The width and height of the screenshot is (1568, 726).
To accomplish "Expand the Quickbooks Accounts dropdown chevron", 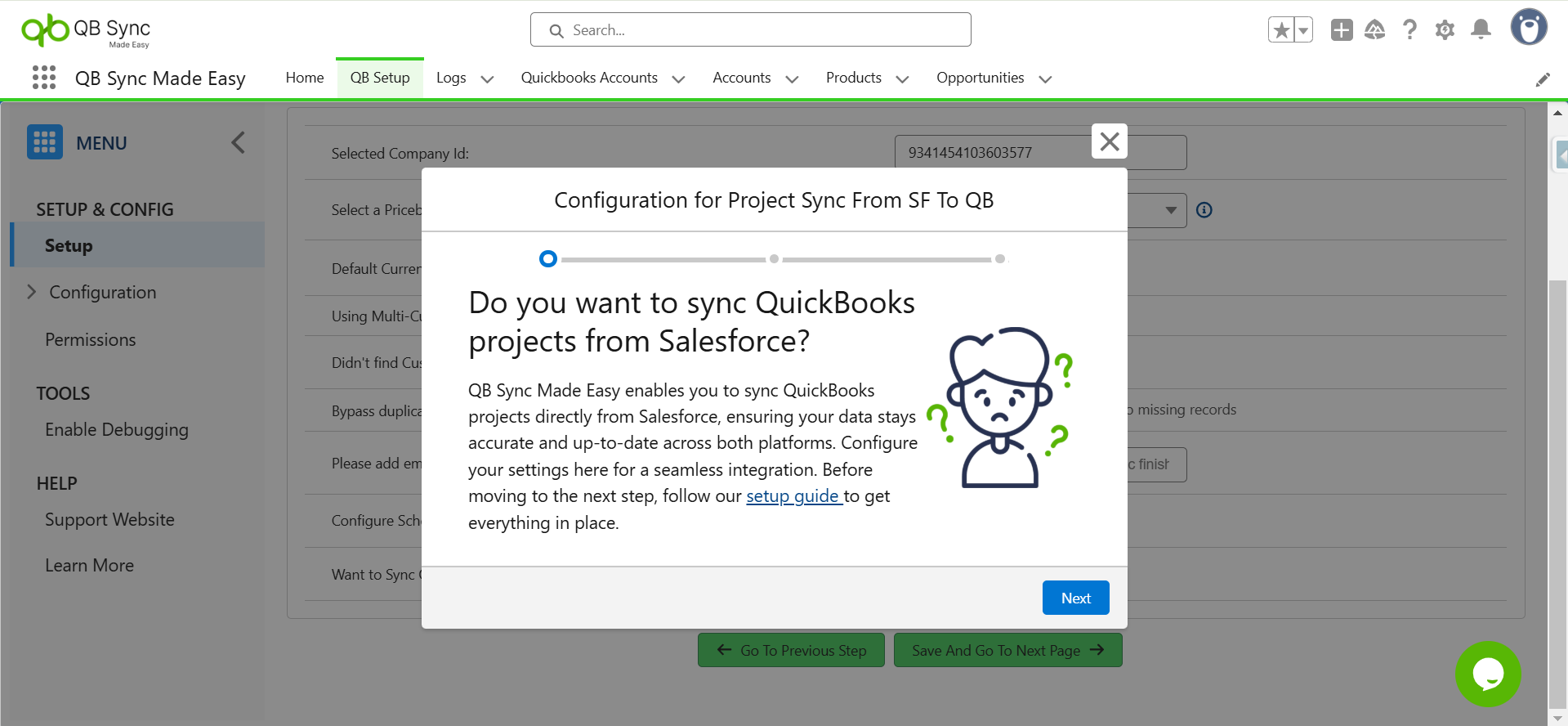I will pyautogui.click(x=678, y=79).
